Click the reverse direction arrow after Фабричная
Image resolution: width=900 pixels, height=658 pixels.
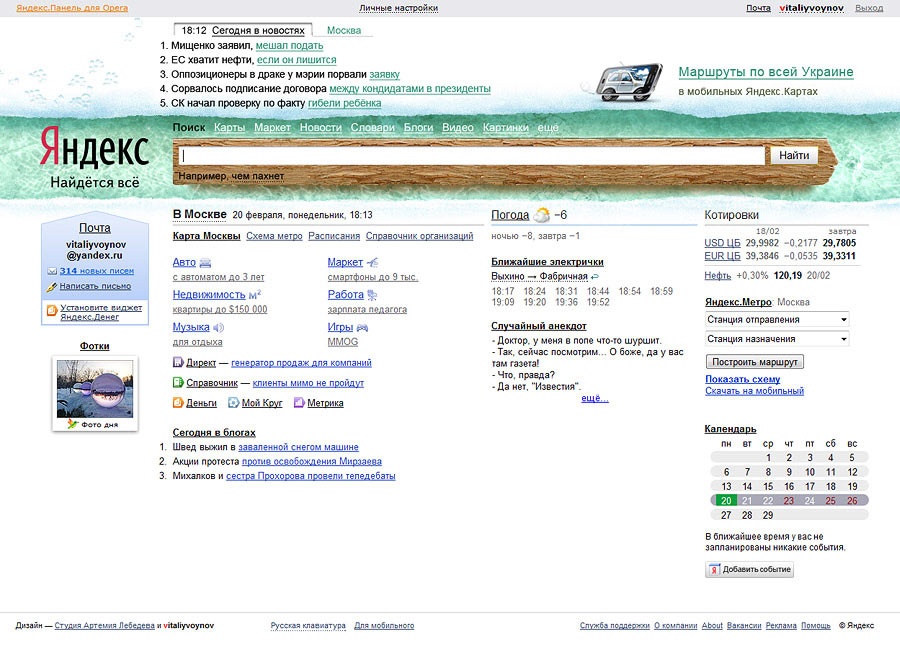tap(595, 276)
